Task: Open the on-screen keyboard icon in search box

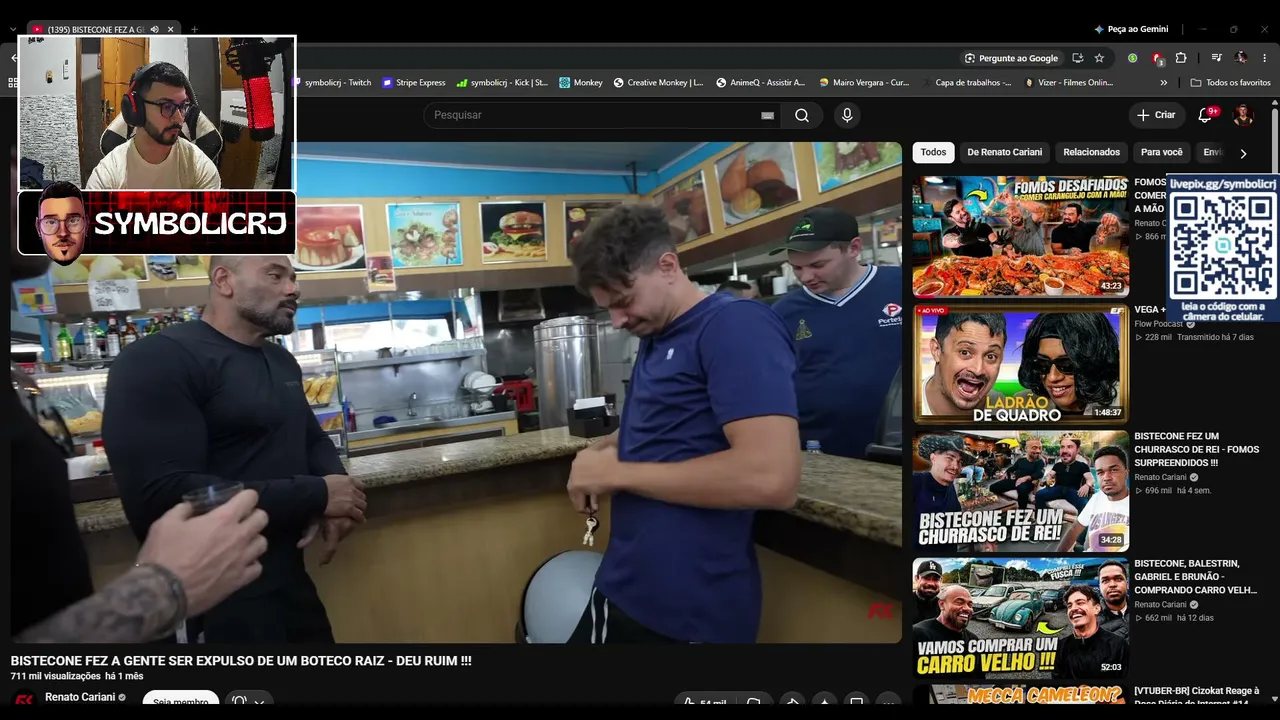Action: pos(767,115)
